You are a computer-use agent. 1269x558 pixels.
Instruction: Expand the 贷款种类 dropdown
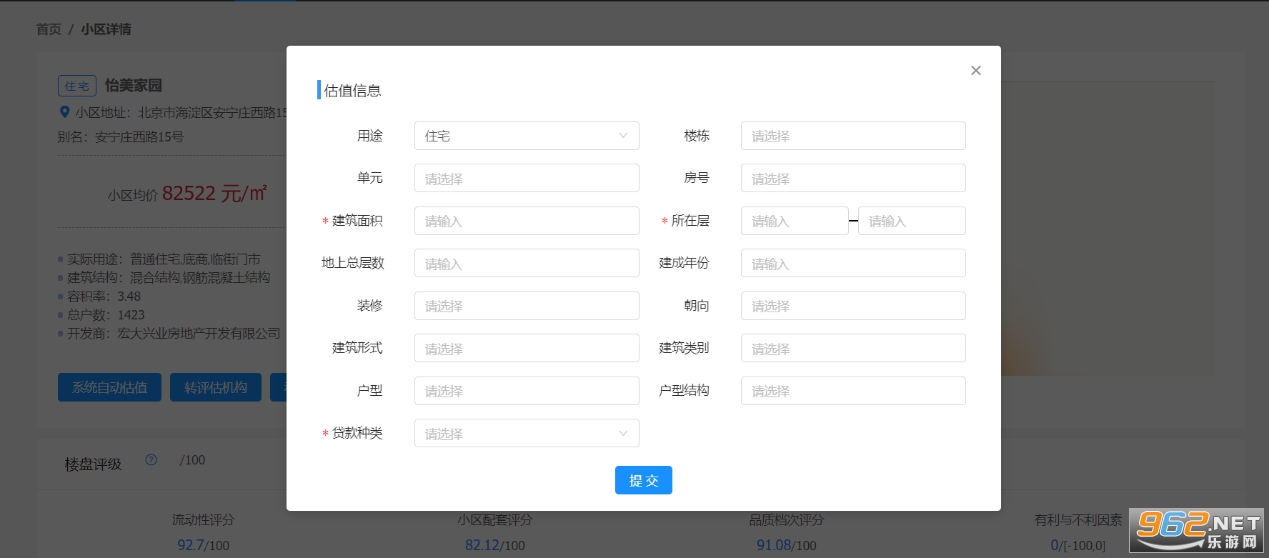526,433
